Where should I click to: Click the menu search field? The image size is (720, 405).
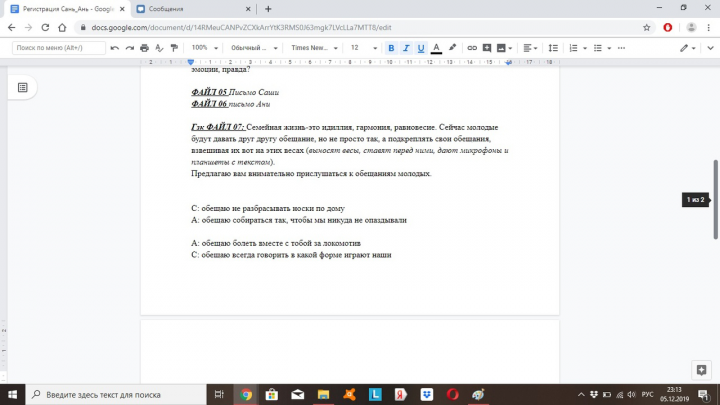pos(59,48)
